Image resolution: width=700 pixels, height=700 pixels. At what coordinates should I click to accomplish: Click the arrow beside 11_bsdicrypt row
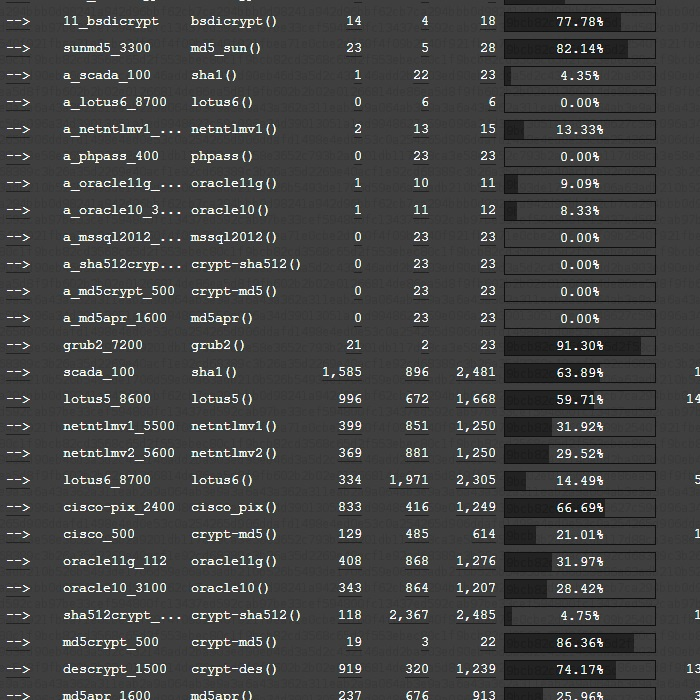(x=18, y=21)
